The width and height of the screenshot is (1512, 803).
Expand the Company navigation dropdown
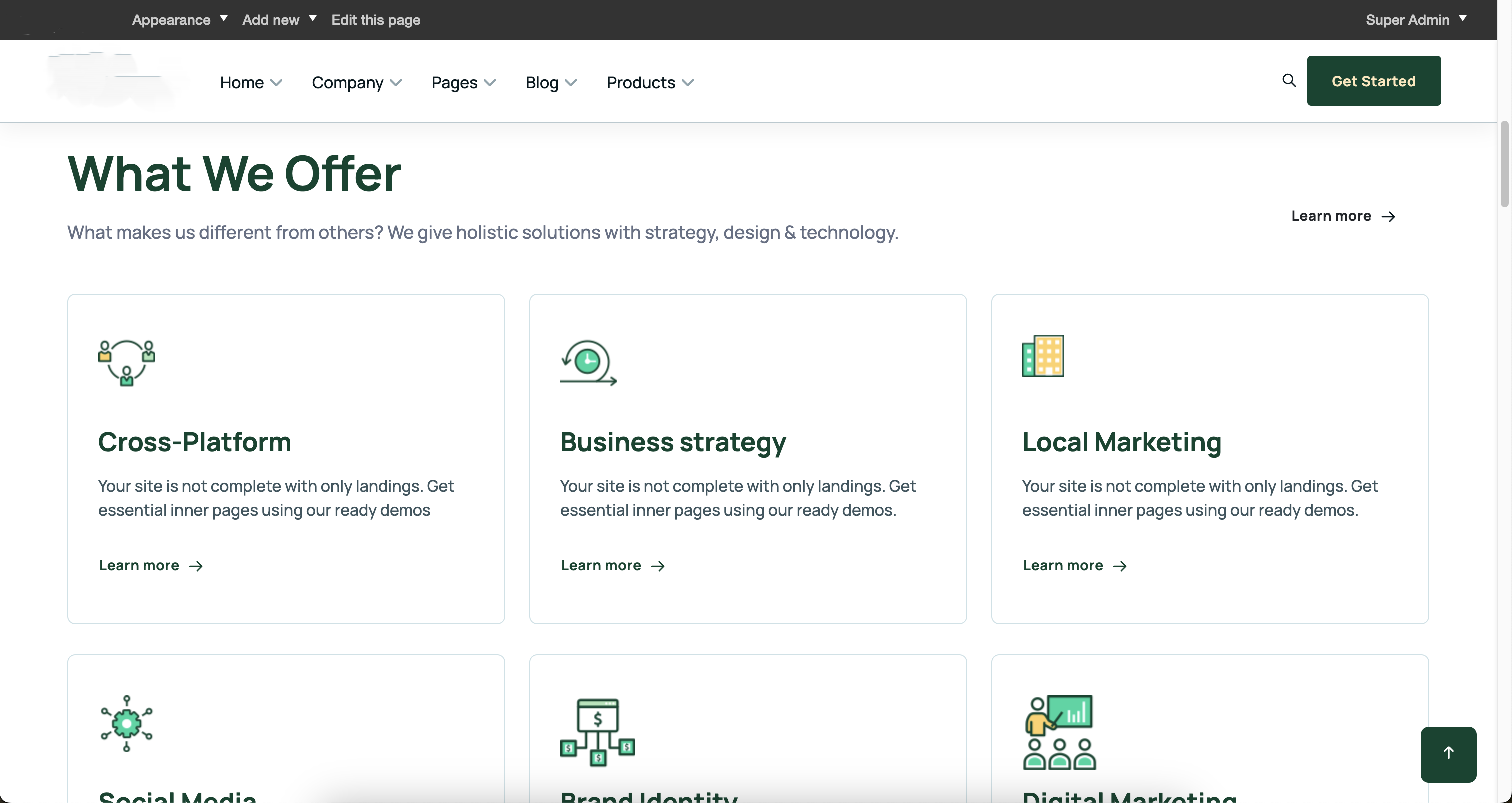coord(357,83)
